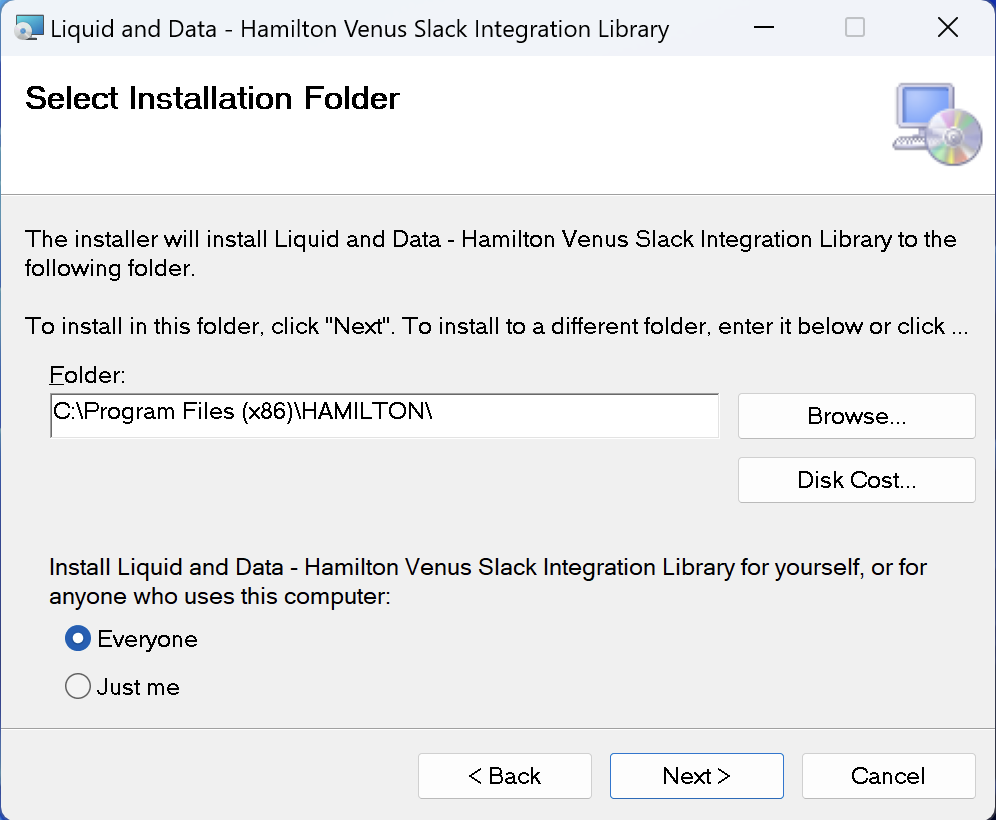The width and height of the screenshot is (996, 820).
Task: Click the text 'To install in this folder'
Action: [x=144, y=326]
